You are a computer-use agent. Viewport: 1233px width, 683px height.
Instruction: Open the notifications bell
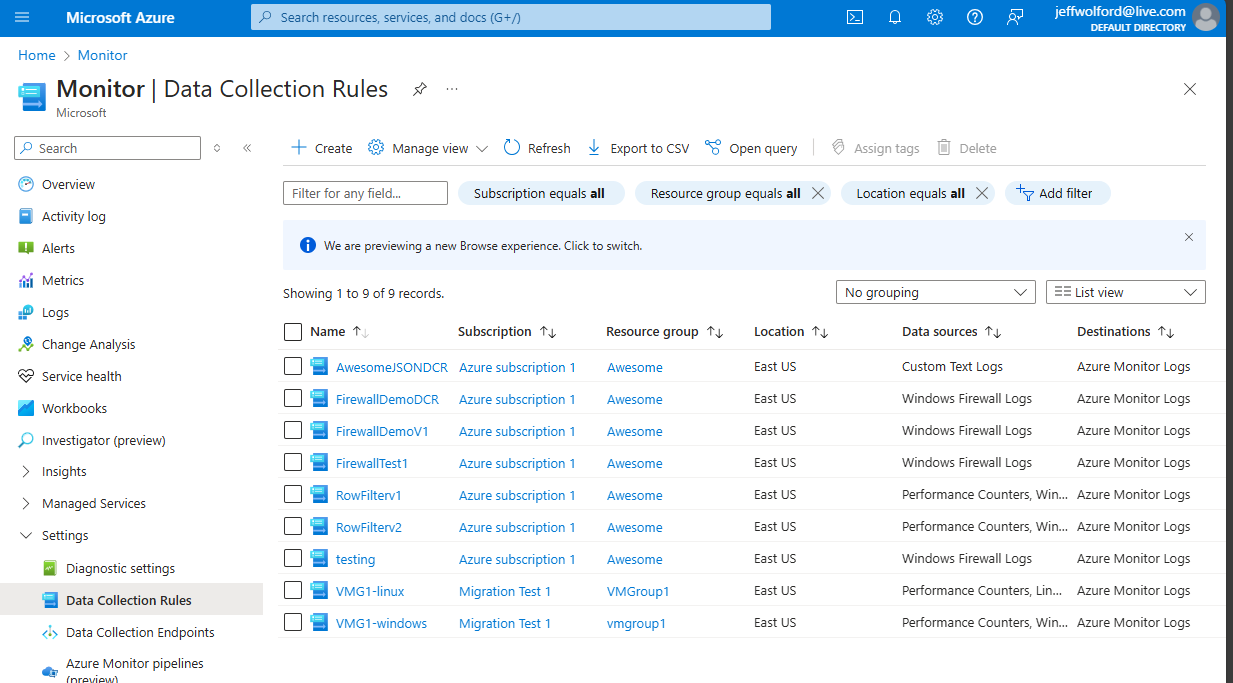point(895,17)
